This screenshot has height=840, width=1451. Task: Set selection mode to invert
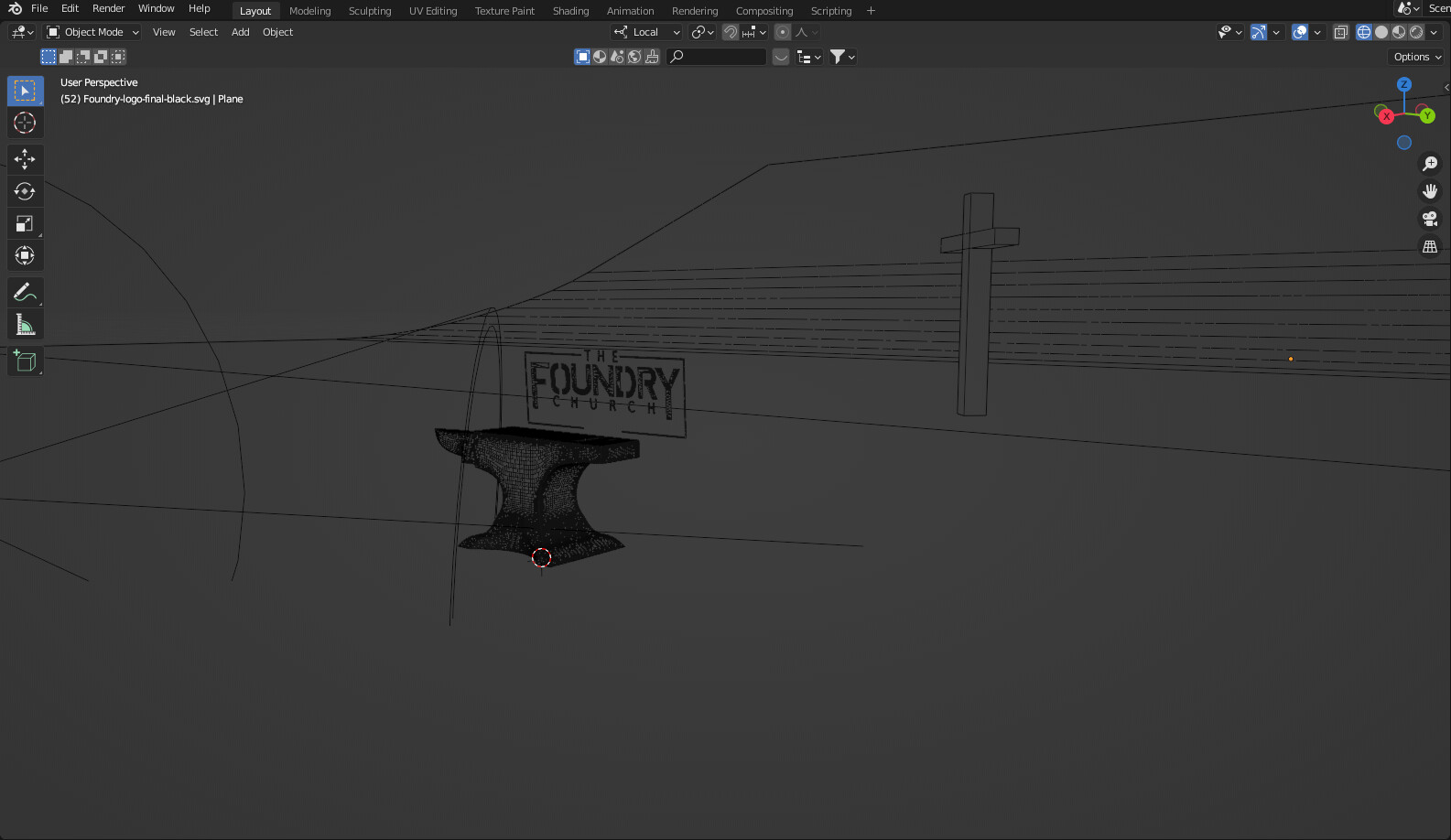[x=101, y=57]
